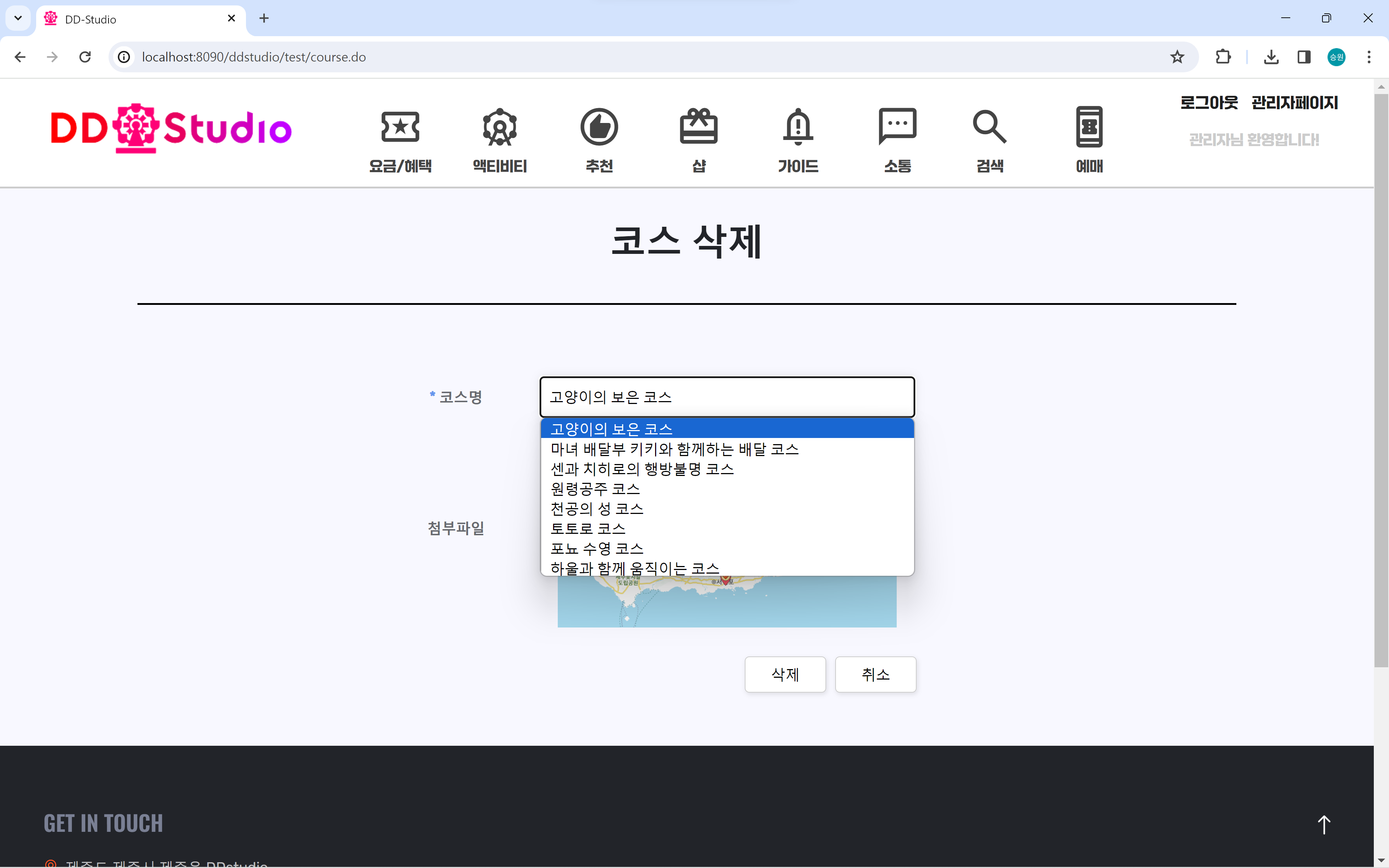Open the 요금/혜택 ticket icon menu

[x=400, y=127]
